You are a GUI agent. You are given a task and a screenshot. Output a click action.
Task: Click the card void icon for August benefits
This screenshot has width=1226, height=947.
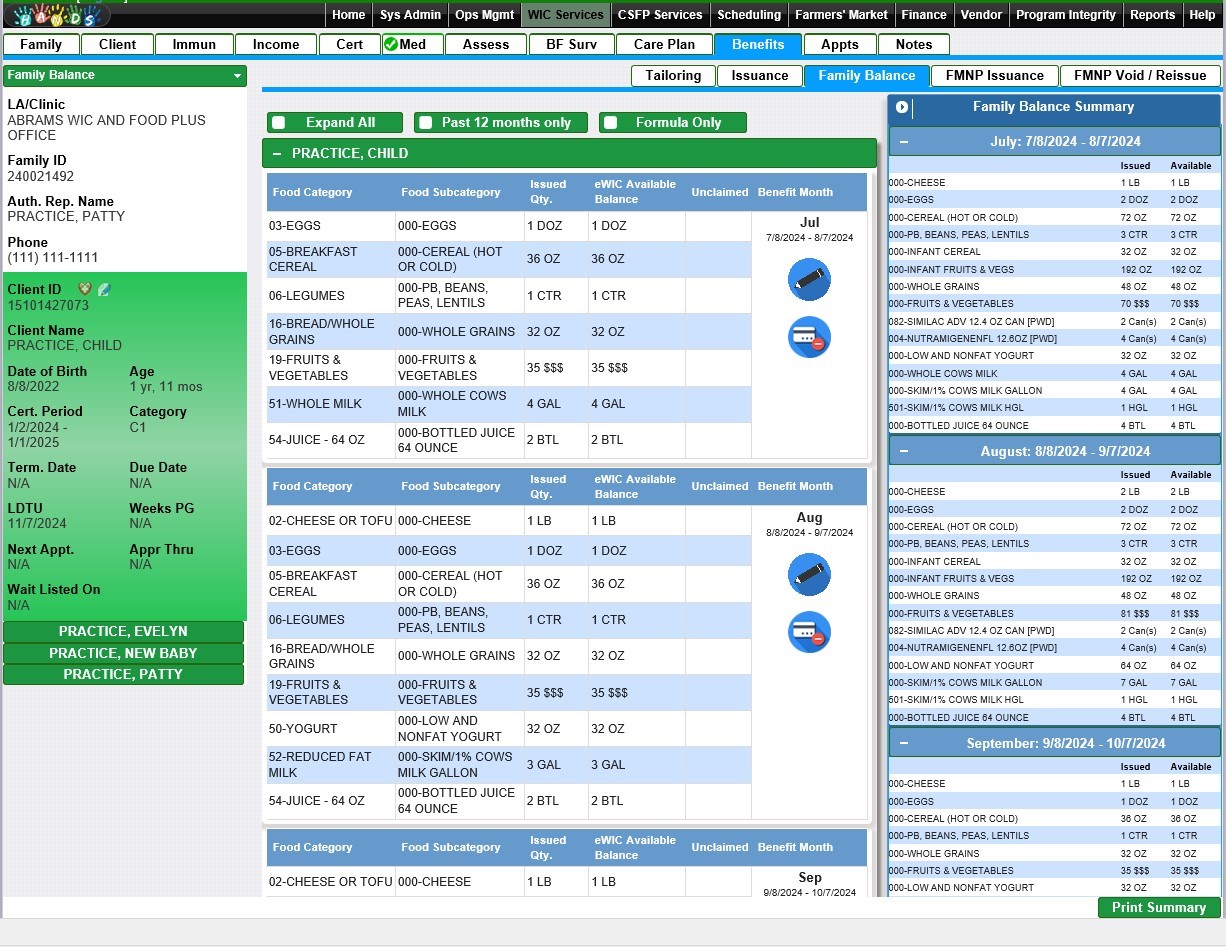[x=809, y=632]
